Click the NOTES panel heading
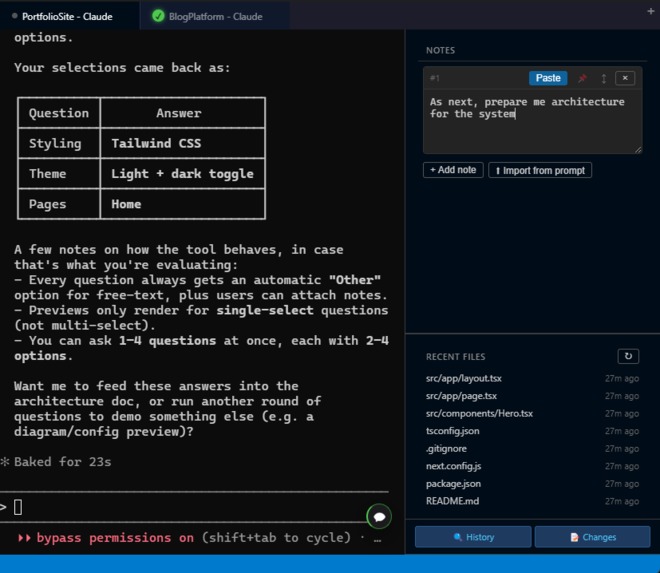Screen dimensions: 660x573 pyautogui.click(x=440, y=51)
